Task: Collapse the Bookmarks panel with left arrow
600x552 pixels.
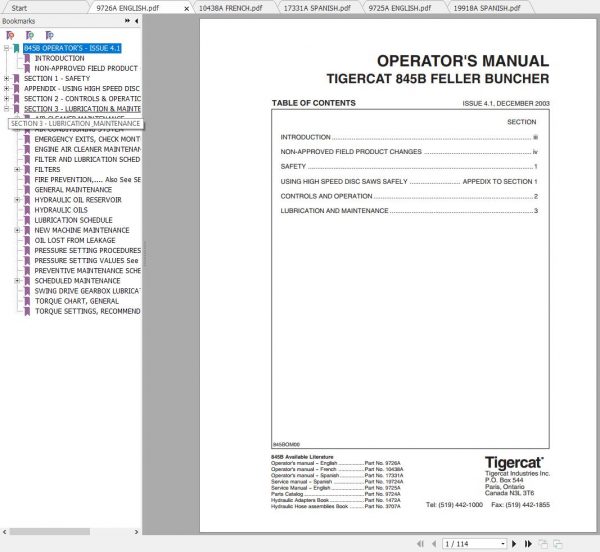Action: pos(137,21)
